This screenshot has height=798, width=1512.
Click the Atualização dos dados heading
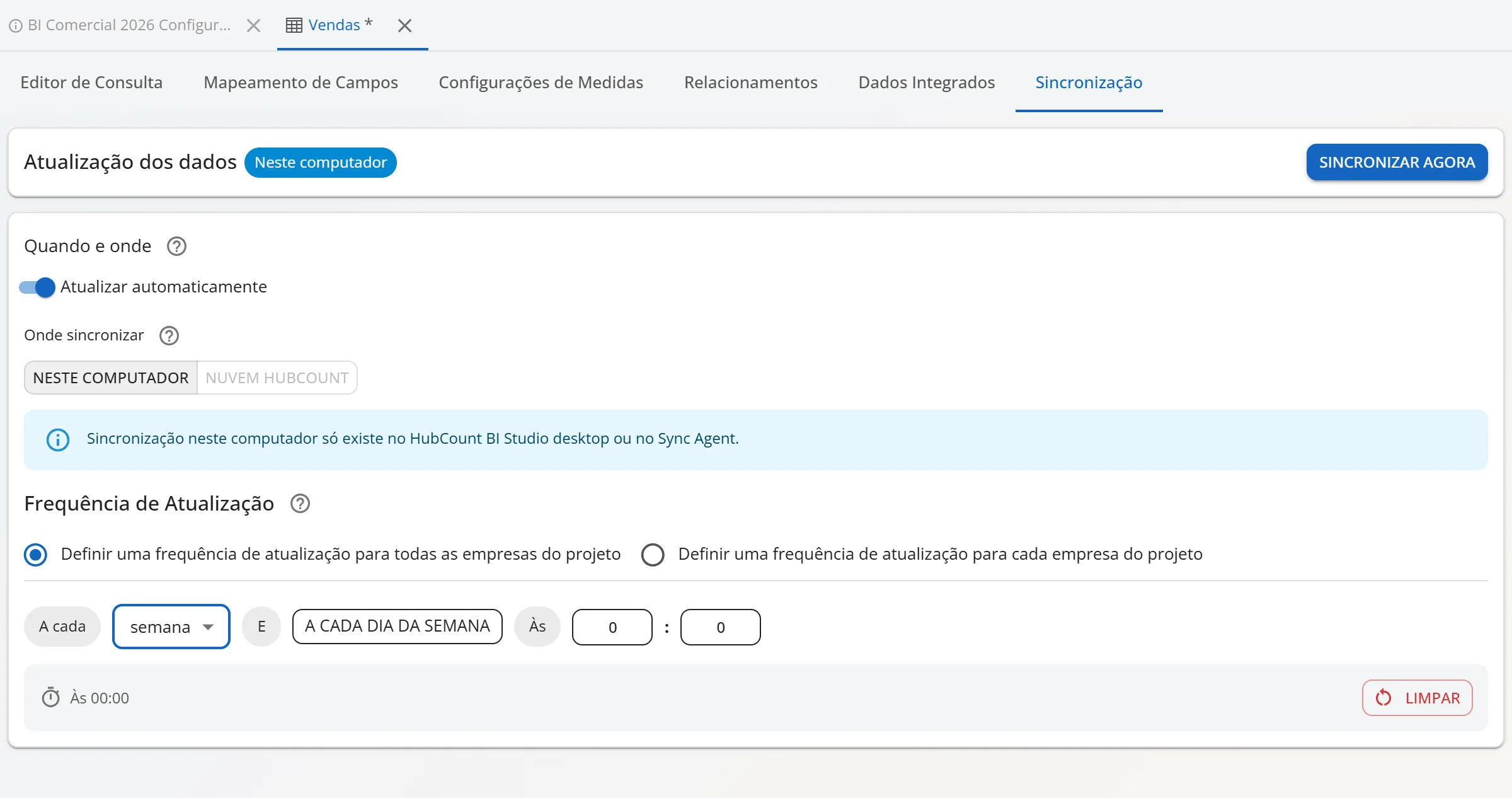tap(130, 162)
